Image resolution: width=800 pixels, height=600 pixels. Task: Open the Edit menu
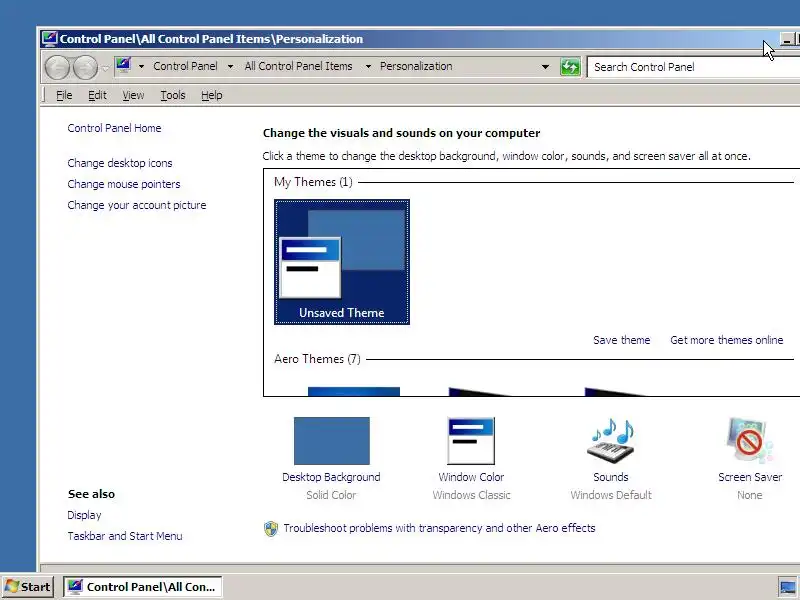97,95
